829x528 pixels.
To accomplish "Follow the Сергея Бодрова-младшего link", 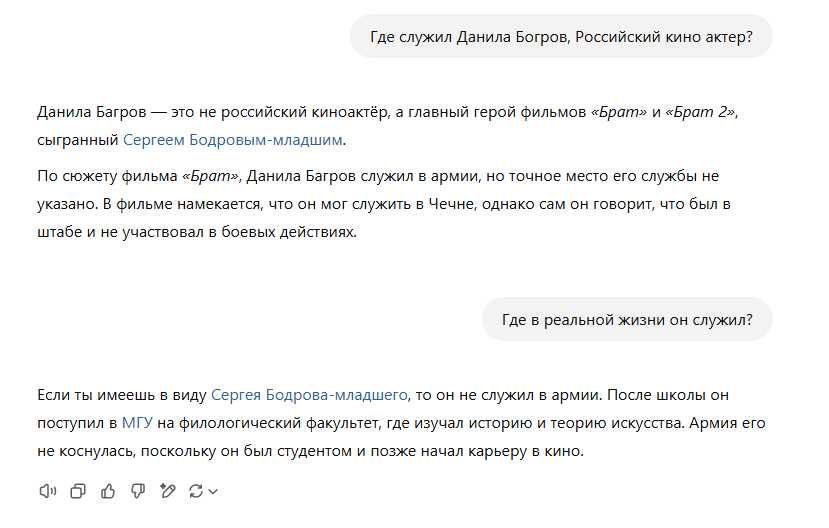I will point(309,395).
